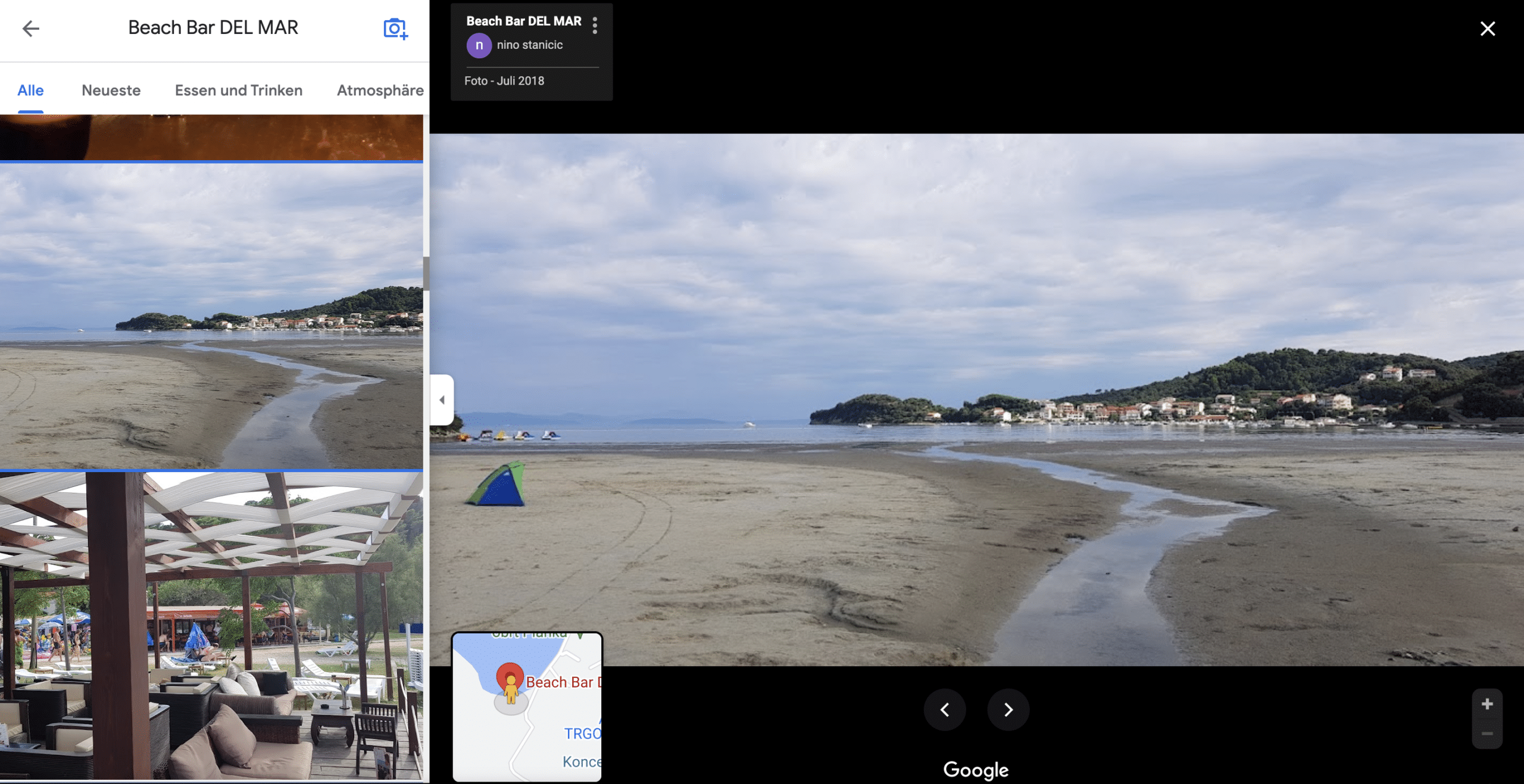Click the Beach Bar DEL MAR title in the photo info card

tap(524, 21)
